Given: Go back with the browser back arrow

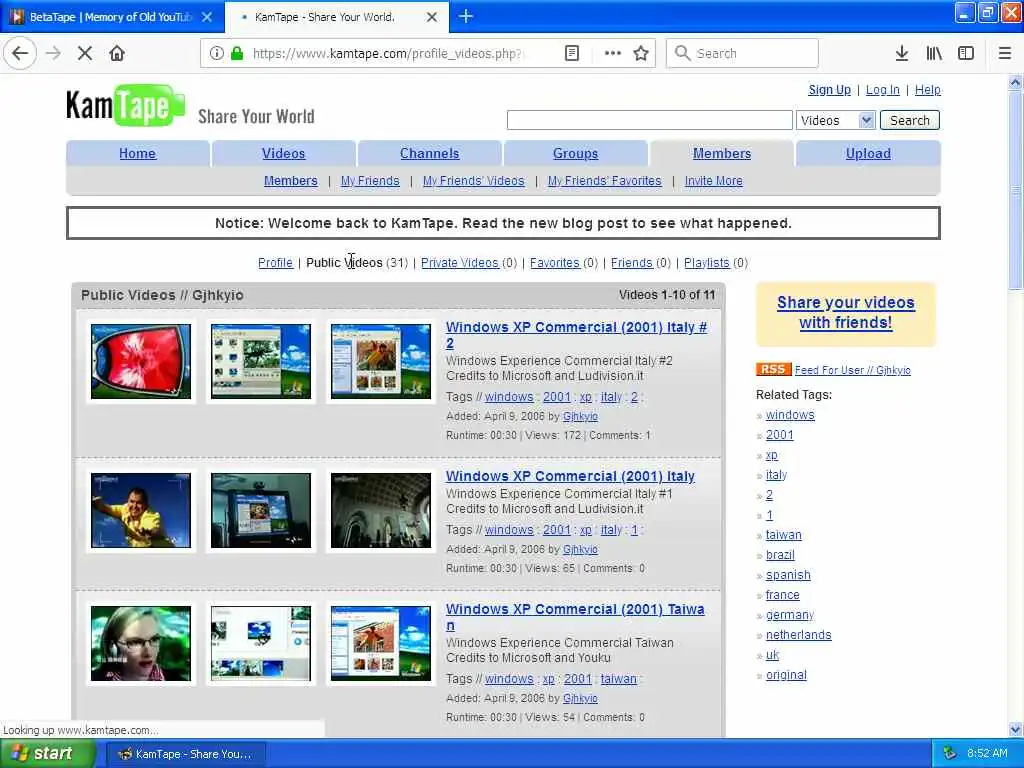Looking at the screenshot, I should 20,54.
